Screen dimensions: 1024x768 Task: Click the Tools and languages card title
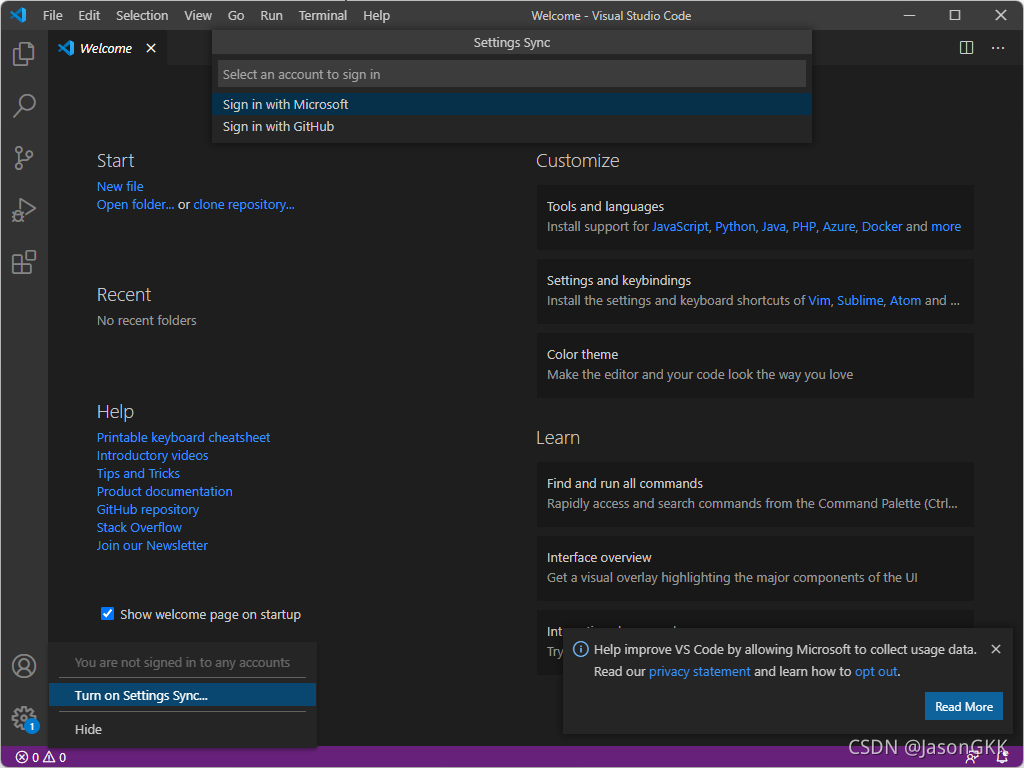(605, 207)
